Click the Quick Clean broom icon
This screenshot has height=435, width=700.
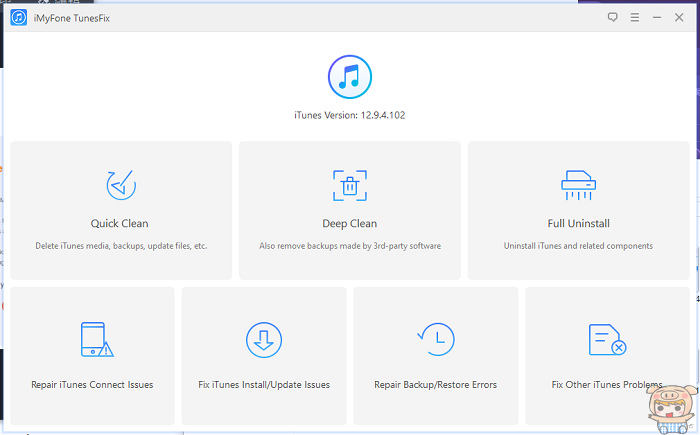tap(120, 185)
